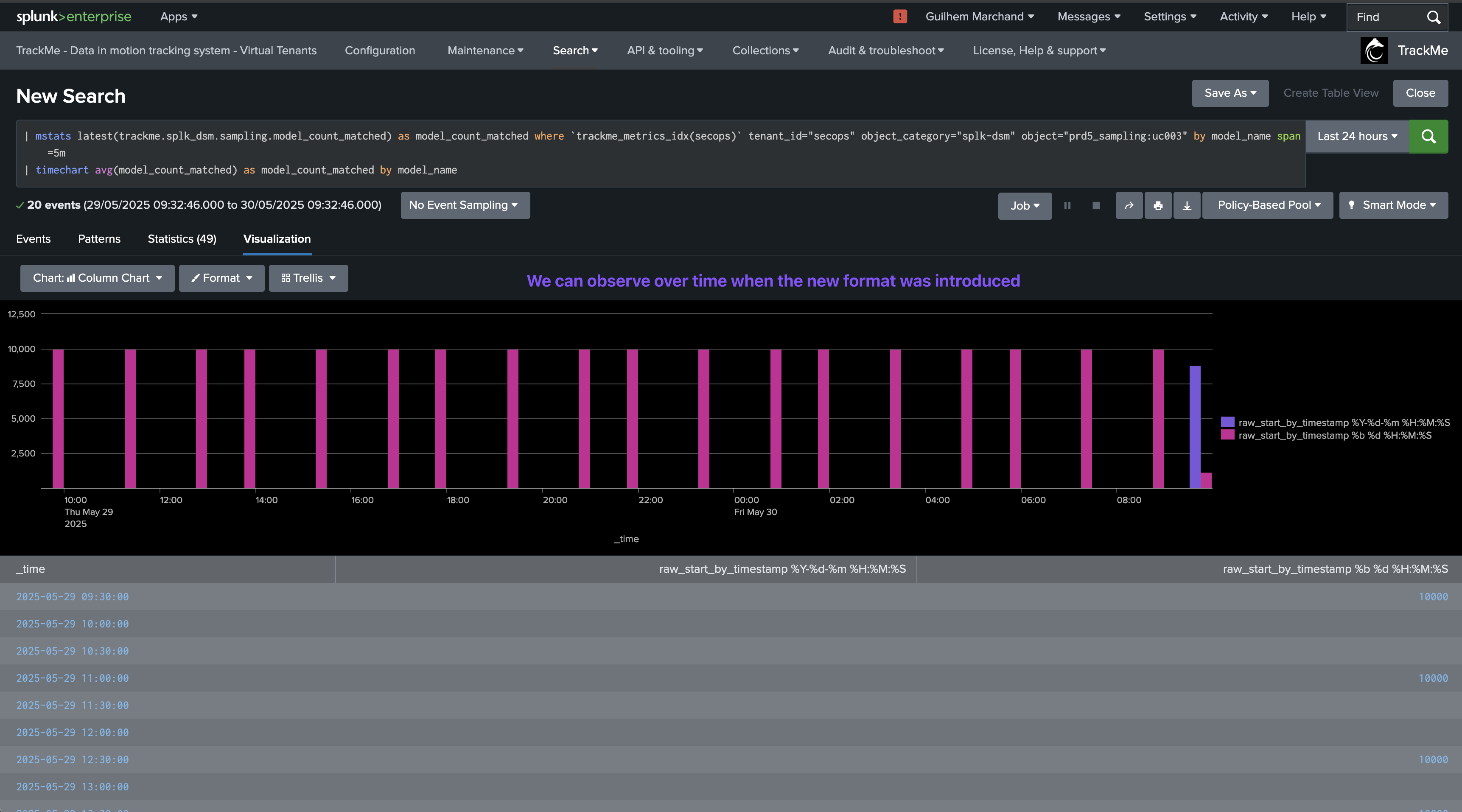Click the pause job icon
This screenshot has height=812, width=1462.
coord(1067,205)
